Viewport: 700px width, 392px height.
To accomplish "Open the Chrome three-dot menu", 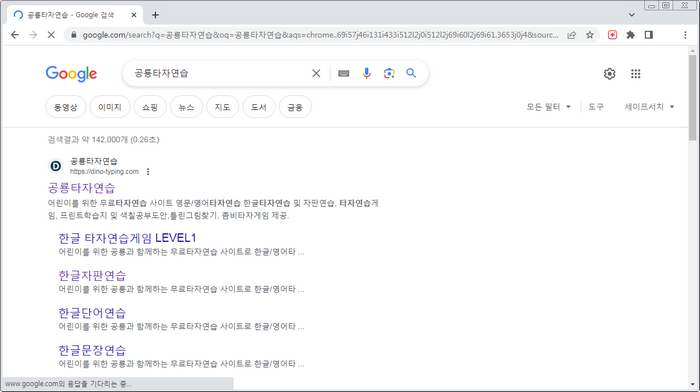I will pyautogui.click(x=685, y=35).
